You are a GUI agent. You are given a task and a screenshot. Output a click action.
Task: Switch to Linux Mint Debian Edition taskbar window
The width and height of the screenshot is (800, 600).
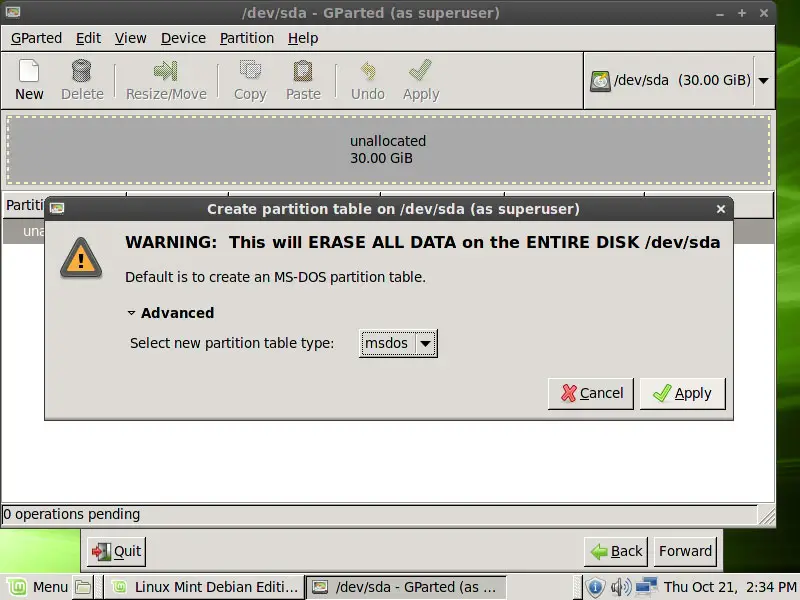(205, 587)
